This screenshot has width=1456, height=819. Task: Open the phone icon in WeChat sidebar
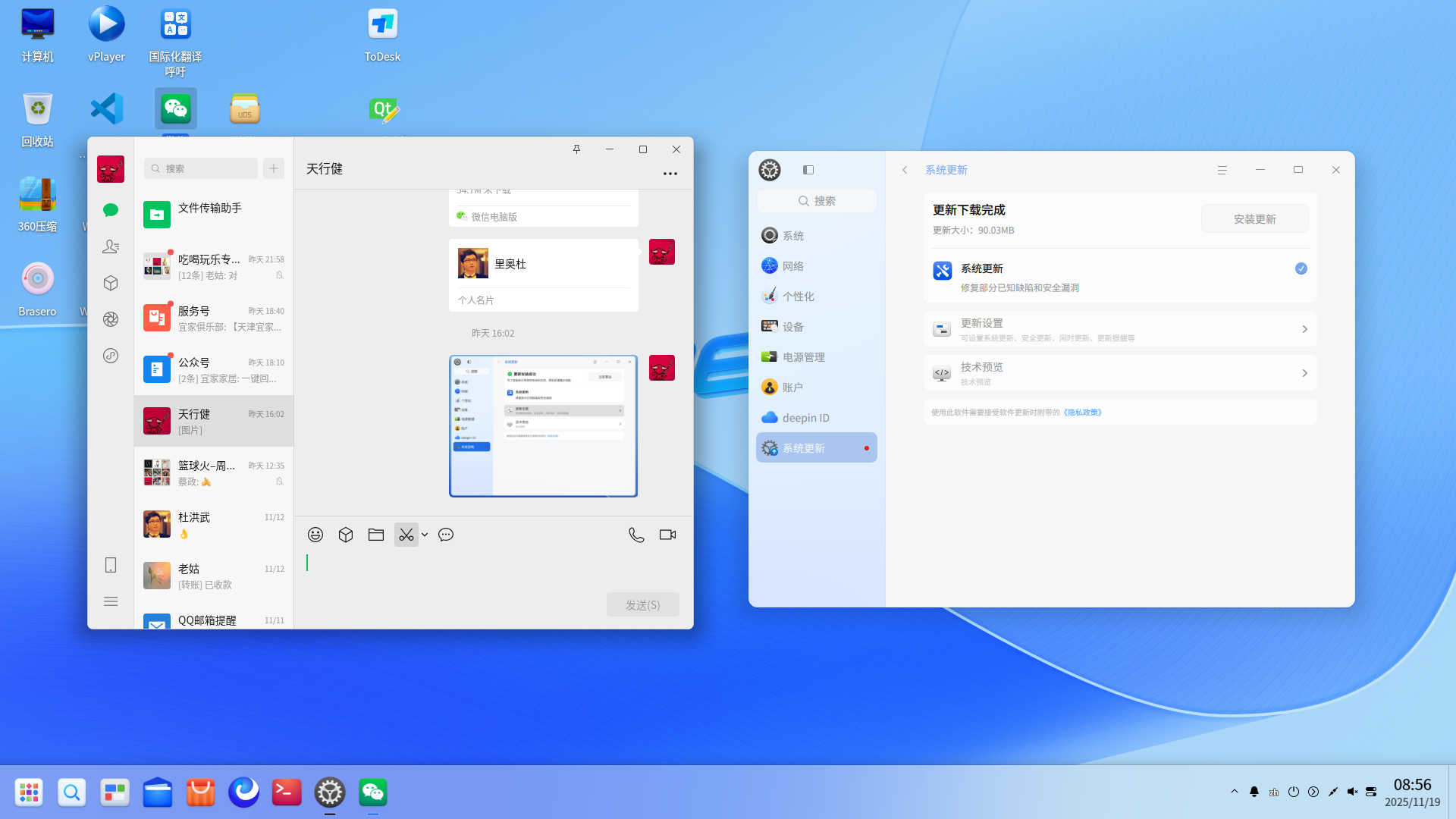[111, 565]
